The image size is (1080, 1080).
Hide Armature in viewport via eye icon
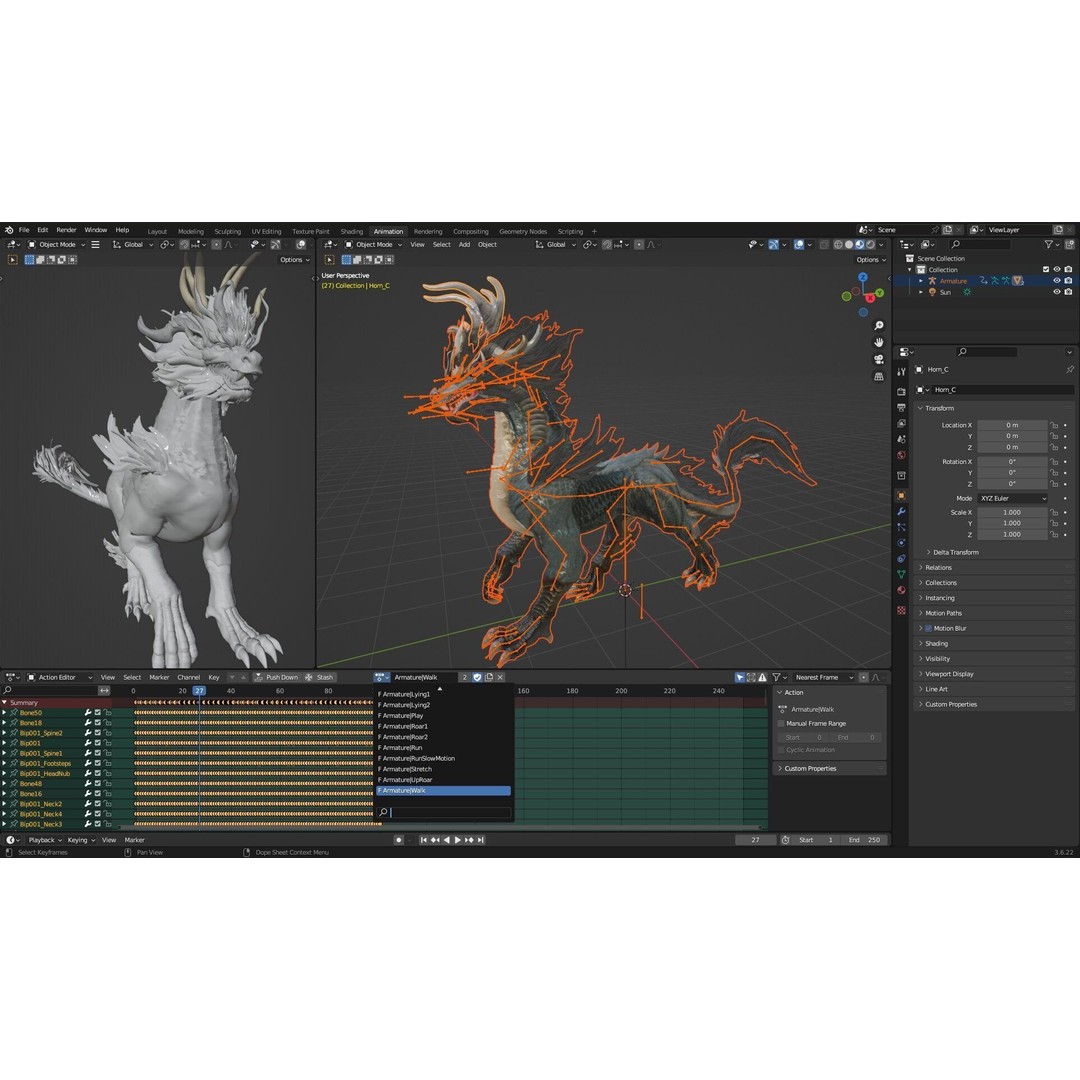point(1057,280)
